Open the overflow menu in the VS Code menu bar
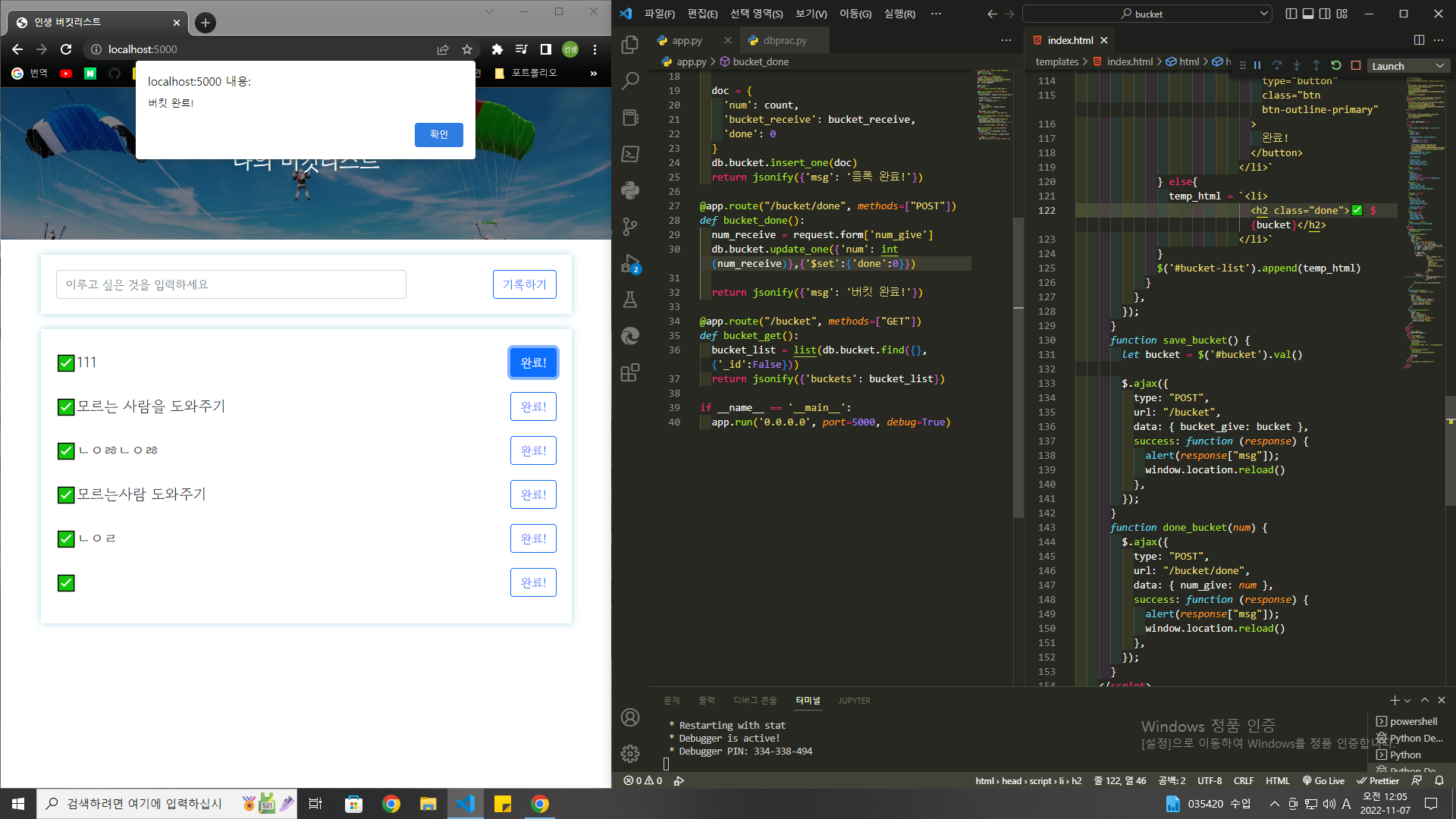 tap(936, 14)
